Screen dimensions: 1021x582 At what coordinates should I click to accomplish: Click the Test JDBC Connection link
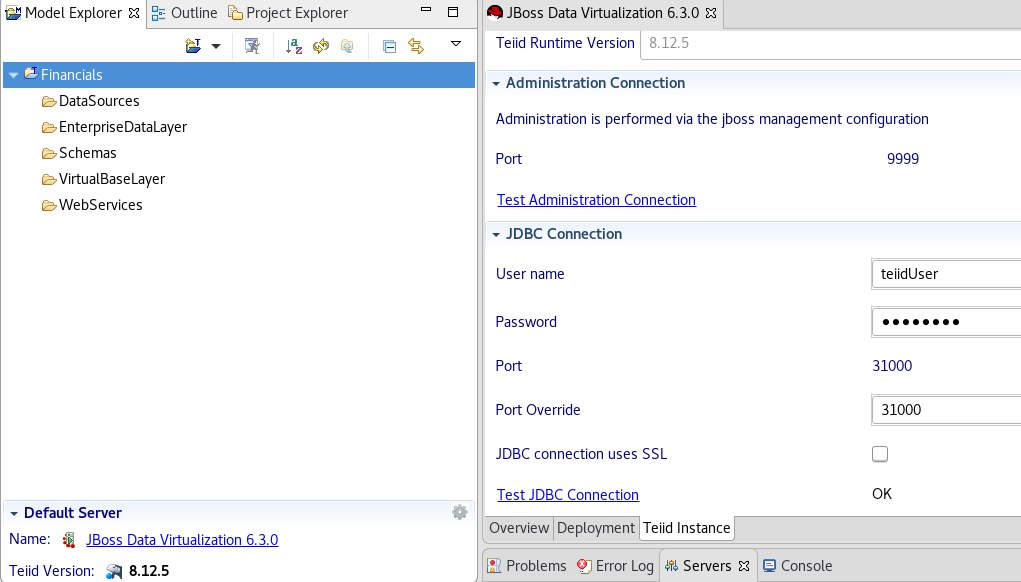pyautogui.click(x=567, y=494)
